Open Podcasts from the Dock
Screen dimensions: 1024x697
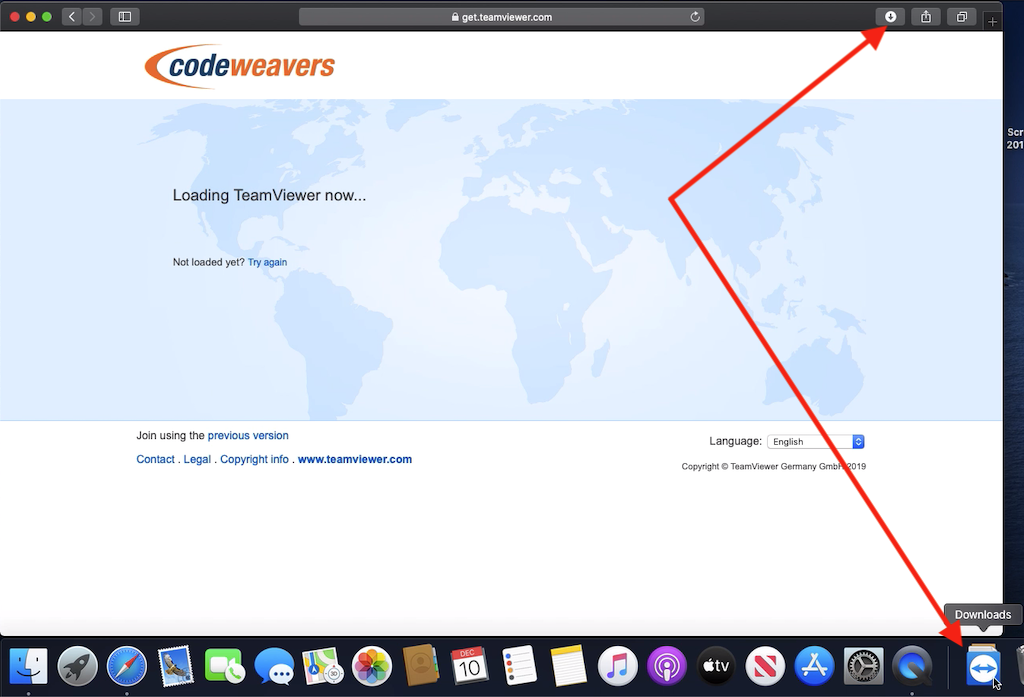coord(667,666)
